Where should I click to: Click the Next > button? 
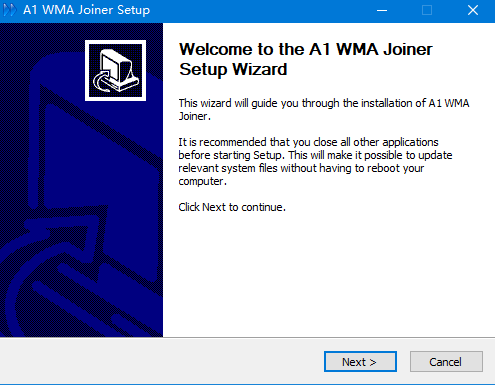[360, 361]
